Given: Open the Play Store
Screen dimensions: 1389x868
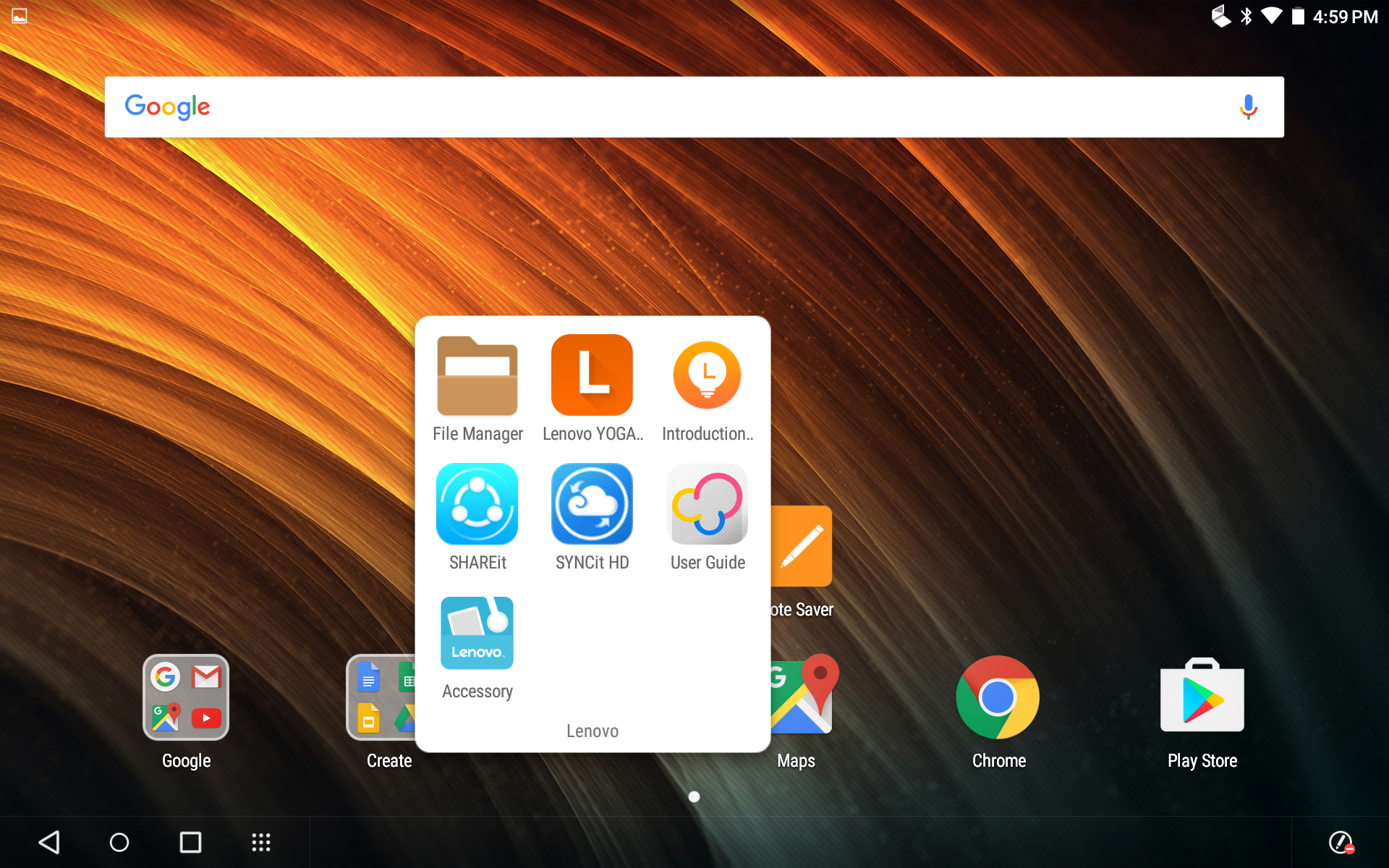Looking at the screenshot, I should pyautogui.click(x=1202, y=695).
